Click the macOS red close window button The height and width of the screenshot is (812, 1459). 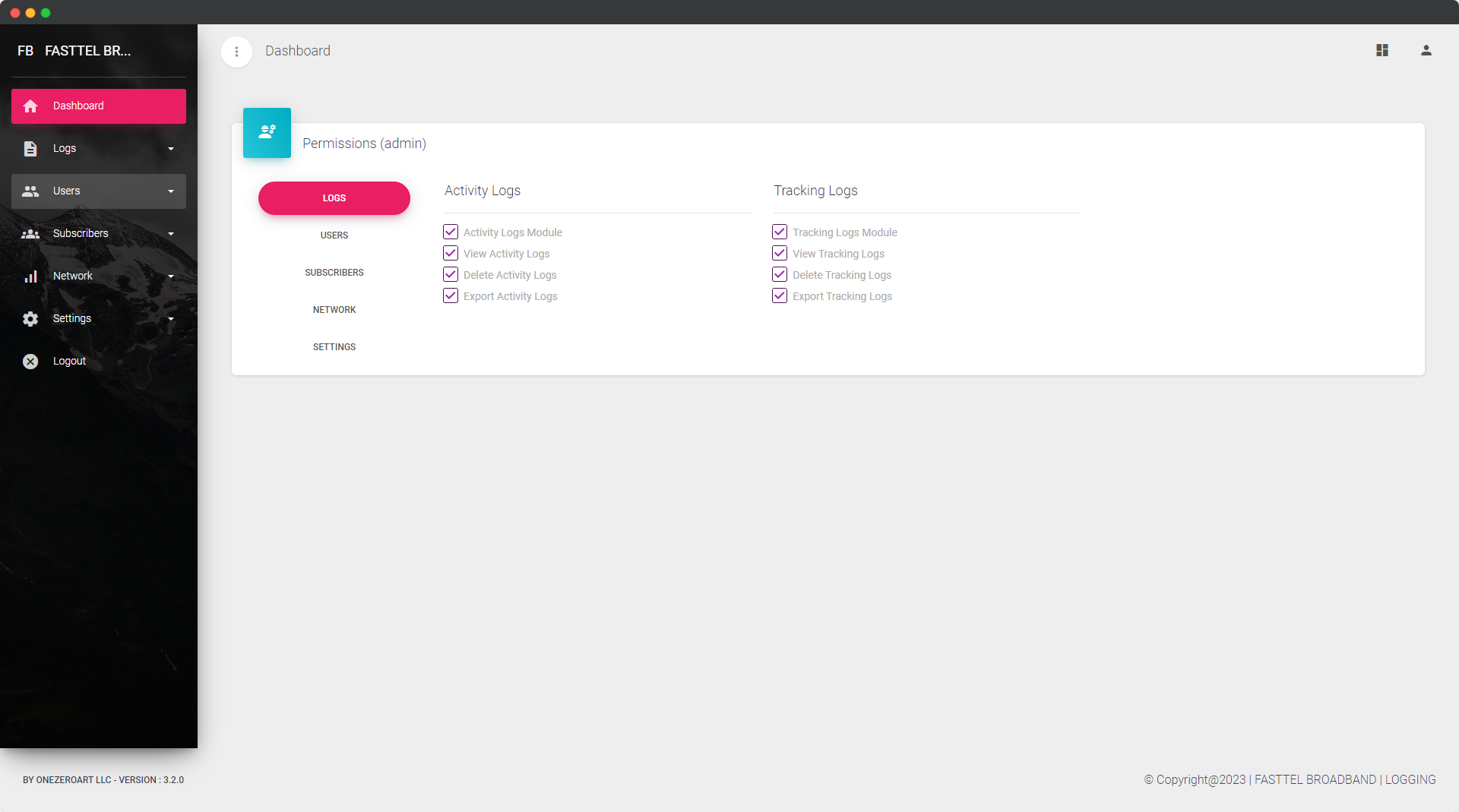point(15,13)
